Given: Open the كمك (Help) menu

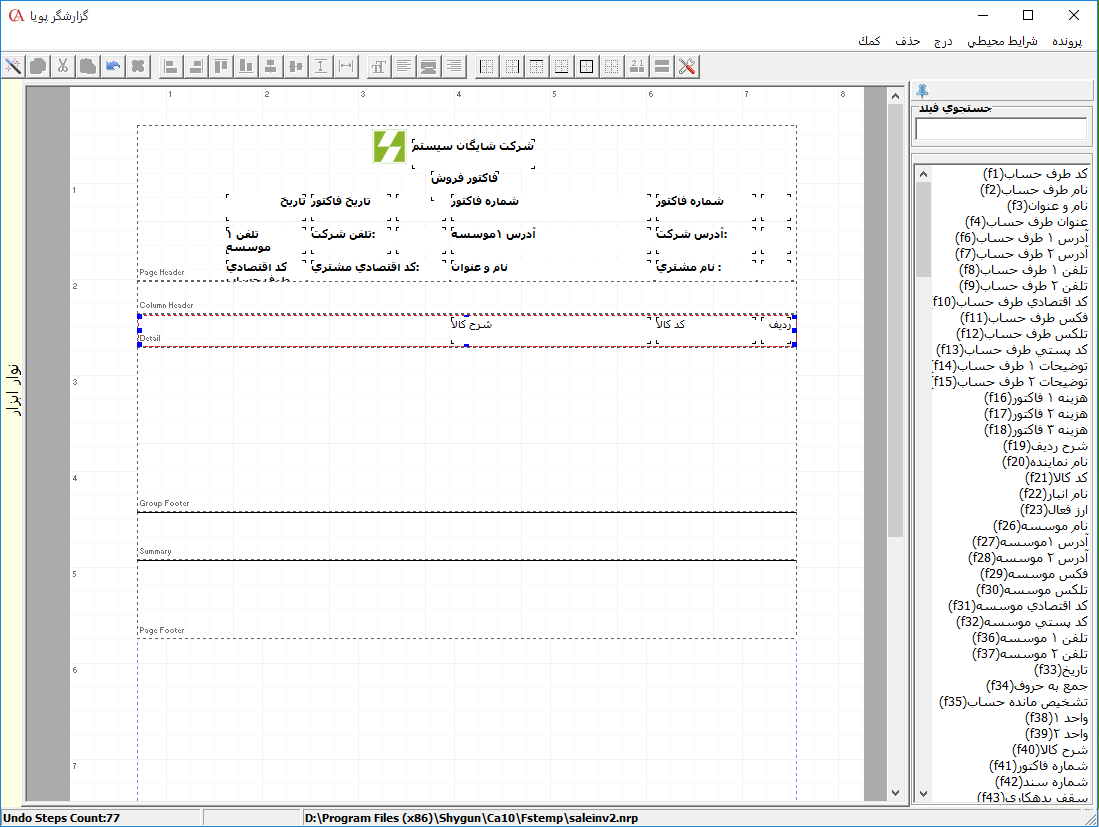Looking at the screenshot, I should pyautogui.click(x=869, y=41).
